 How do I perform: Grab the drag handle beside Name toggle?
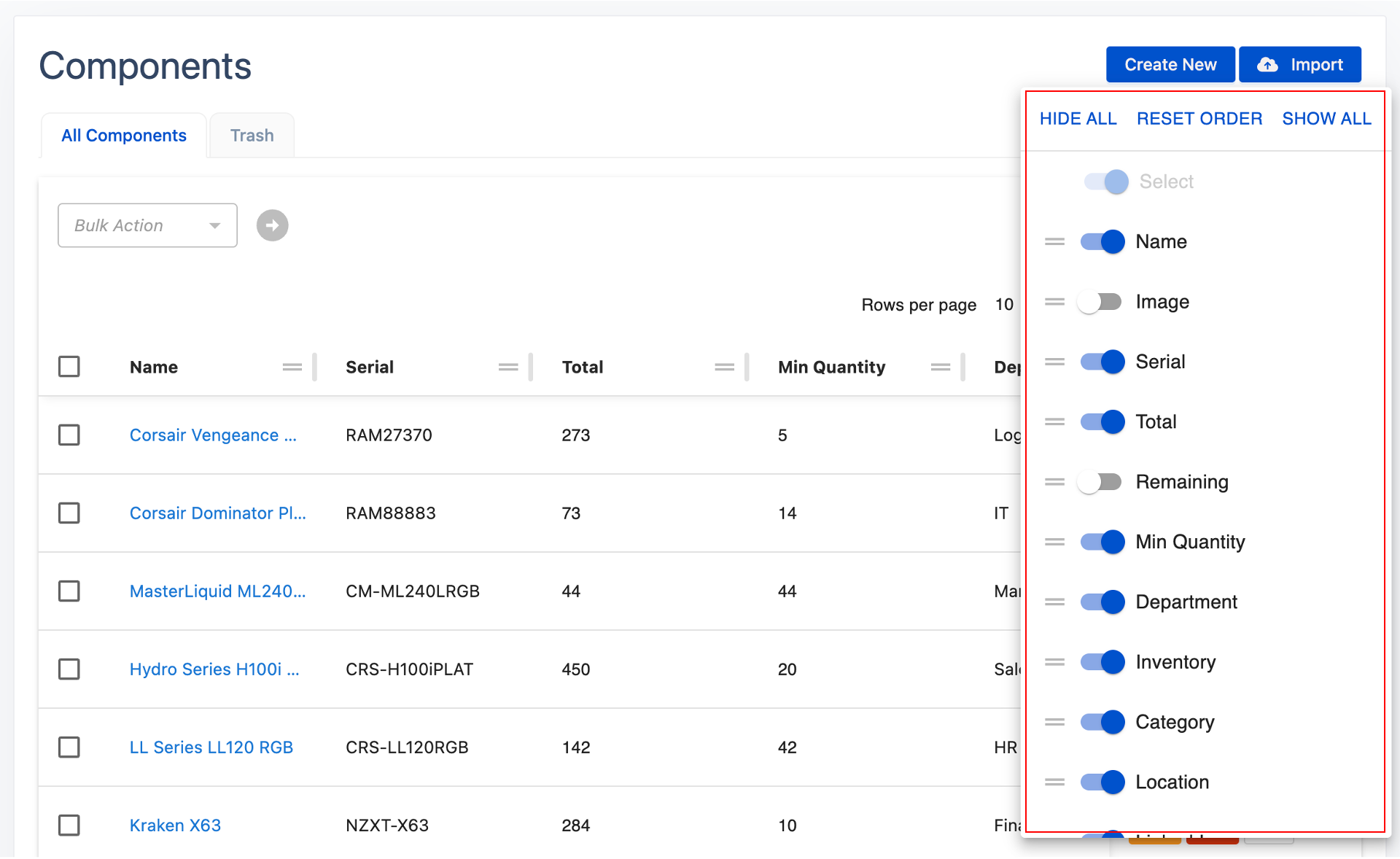[x=1054, y=241]
